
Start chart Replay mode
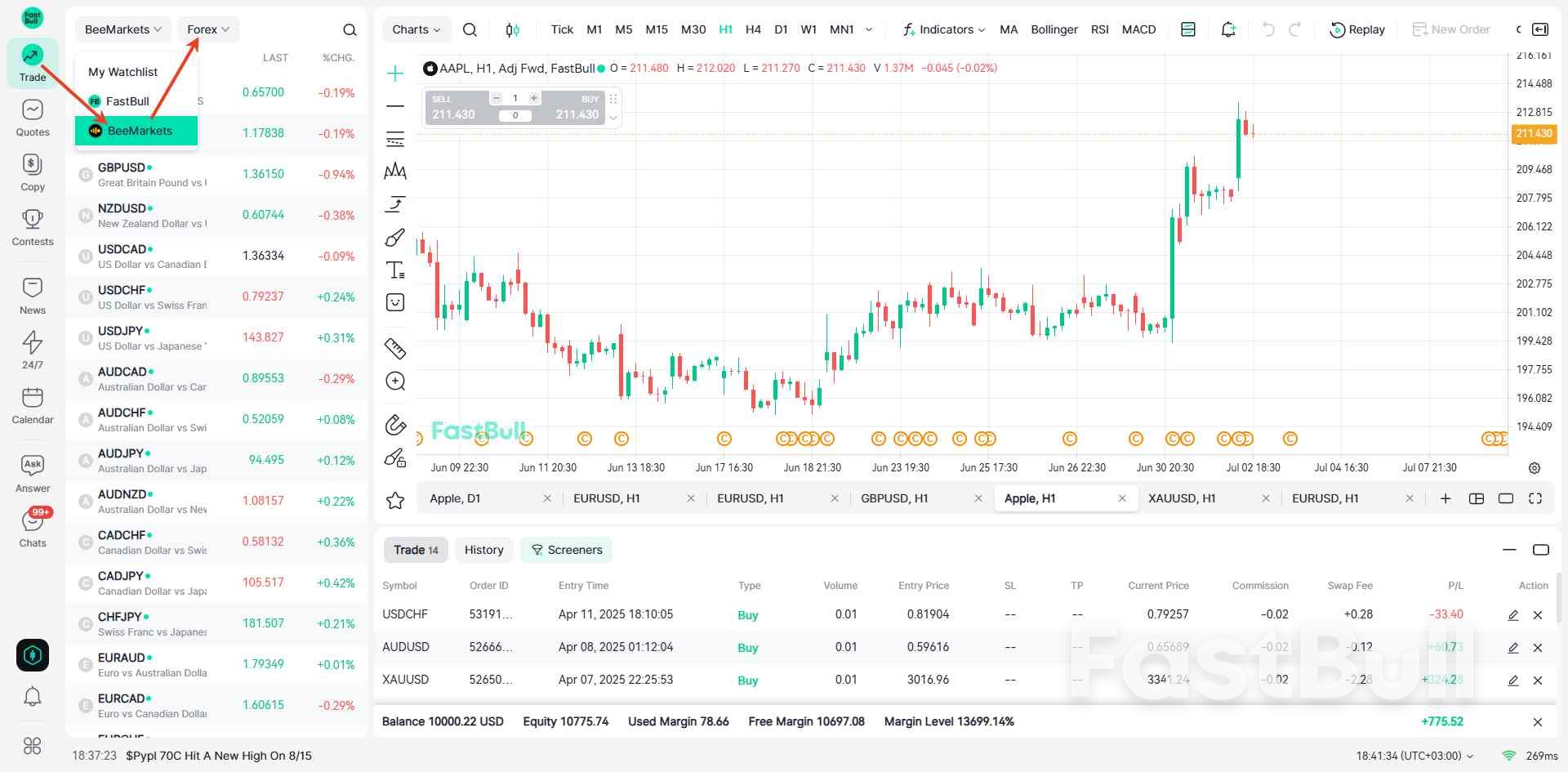click(1356, 29)
